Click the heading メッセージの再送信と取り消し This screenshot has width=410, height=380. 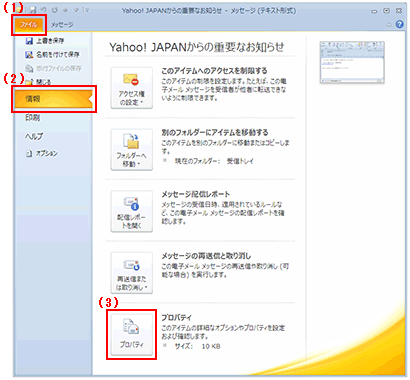206,256
